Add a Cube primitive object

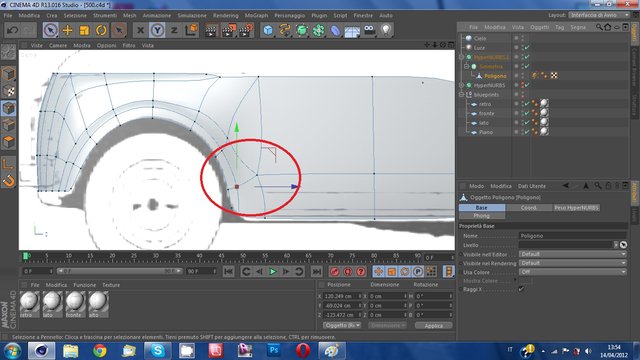click(268, 30)
